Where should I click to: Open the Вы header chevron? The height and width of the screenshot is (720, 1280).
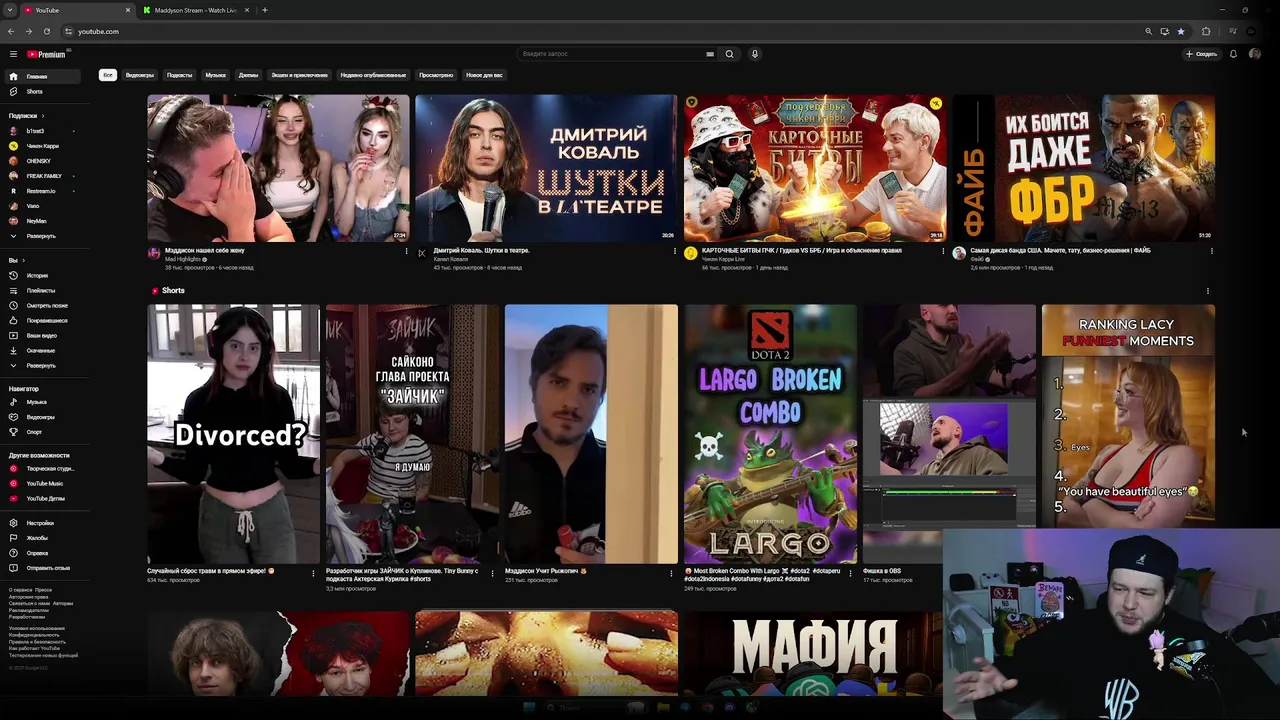23,260
